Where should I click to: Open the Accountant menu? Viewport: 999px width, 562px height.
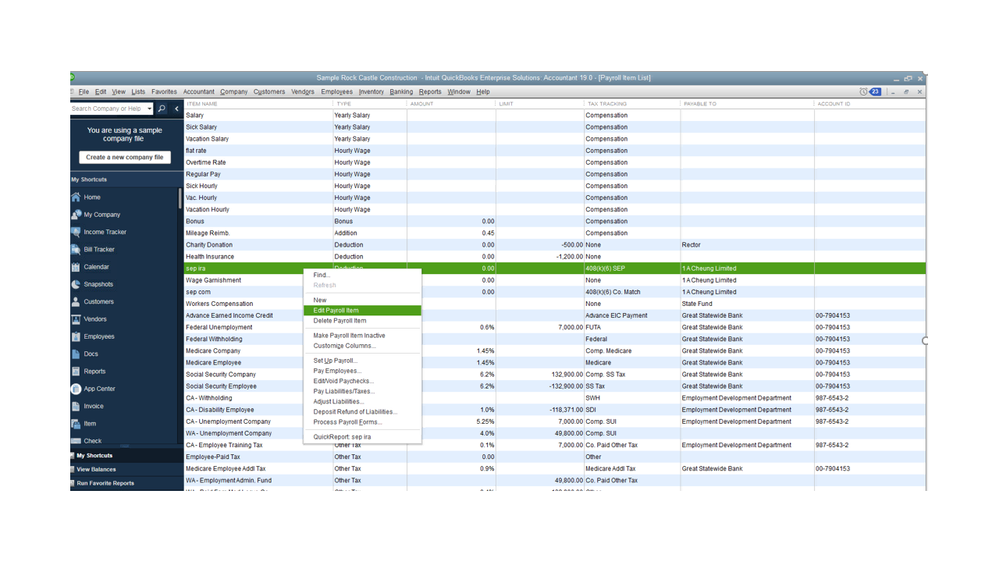pyautogui.click(x=199, y=92)
